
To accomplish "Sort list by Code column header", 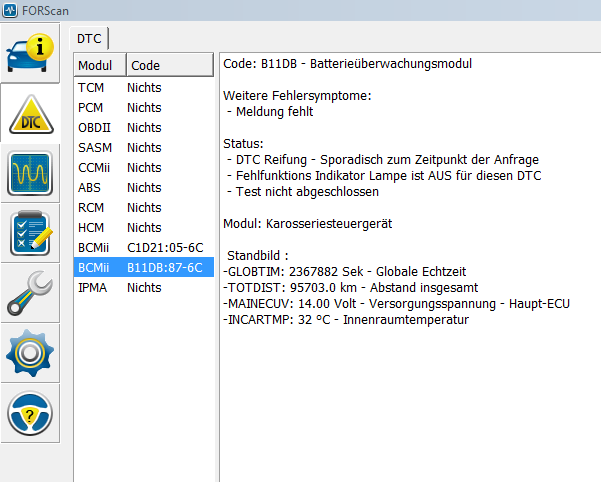I will pyautogui.click(x=168, y=65).
